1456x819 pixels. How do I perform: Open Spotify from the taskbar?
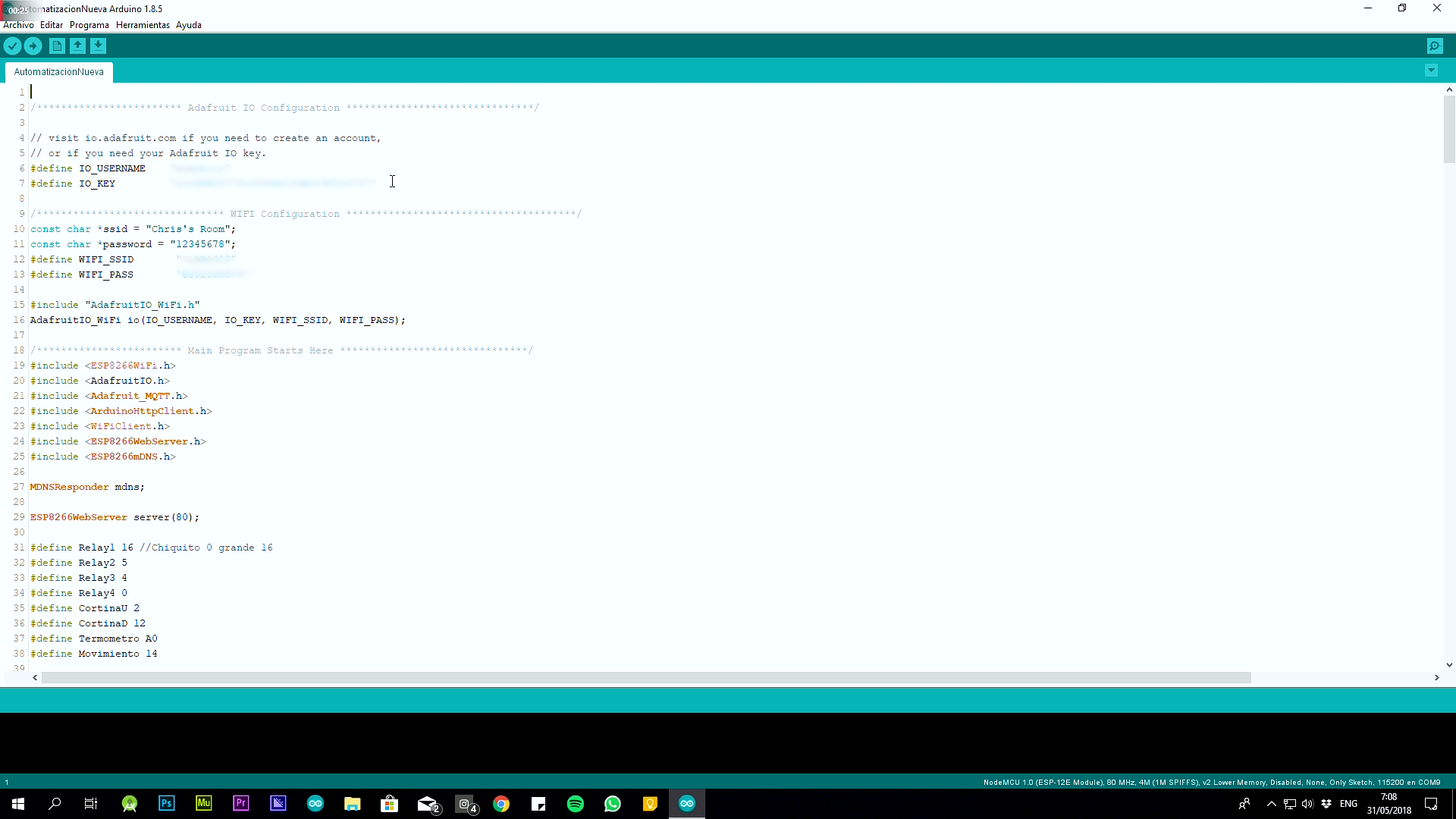[576, 804]
